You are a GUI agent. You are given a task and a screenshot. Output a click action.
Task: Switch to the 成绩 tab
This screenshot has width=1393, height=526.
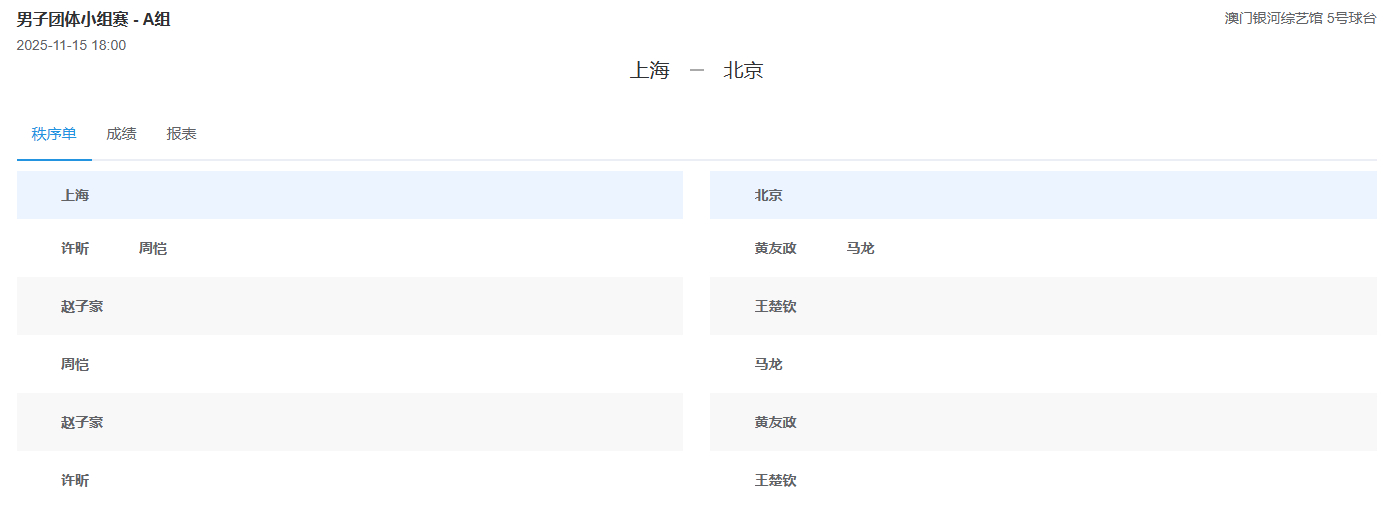[x=121, y=134]
